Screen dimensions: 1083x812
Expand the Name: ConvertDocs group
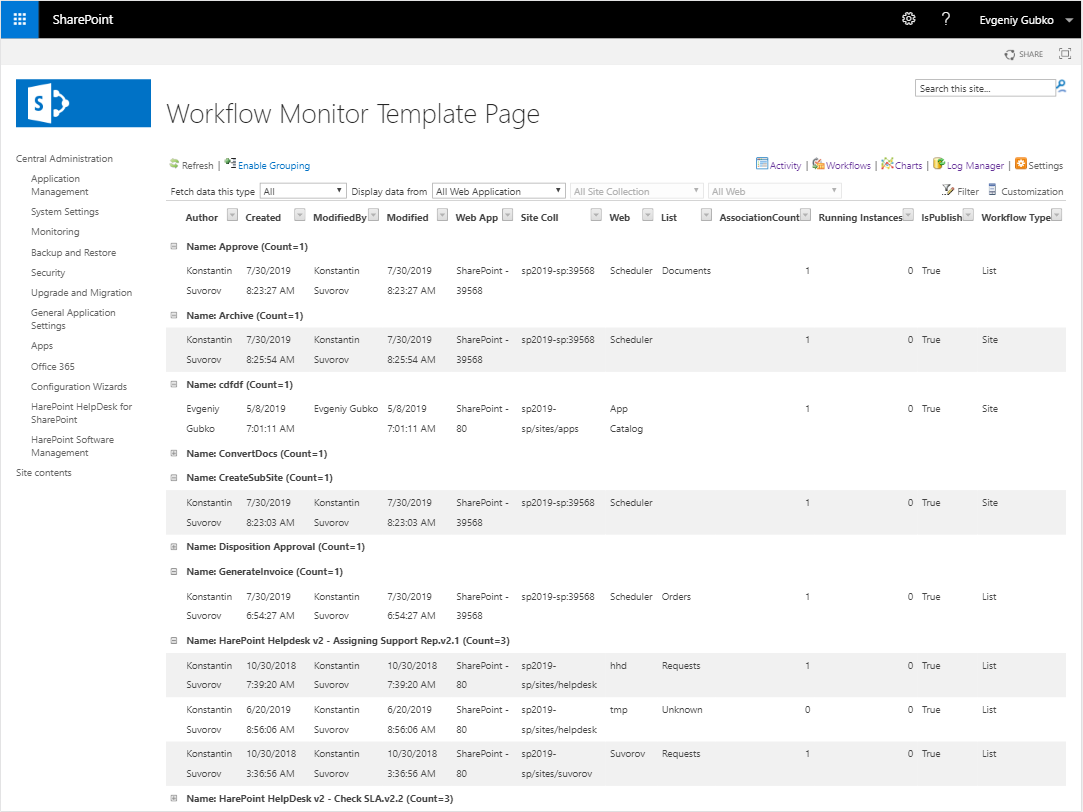[174, 453]
